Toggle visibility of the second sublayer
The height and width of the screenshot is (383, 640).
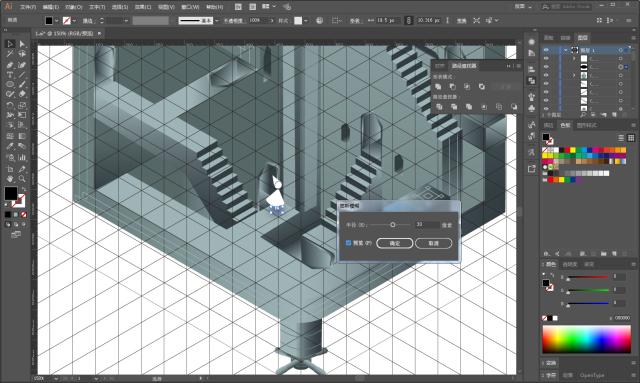pyautogui.click(x=546, y=67)
